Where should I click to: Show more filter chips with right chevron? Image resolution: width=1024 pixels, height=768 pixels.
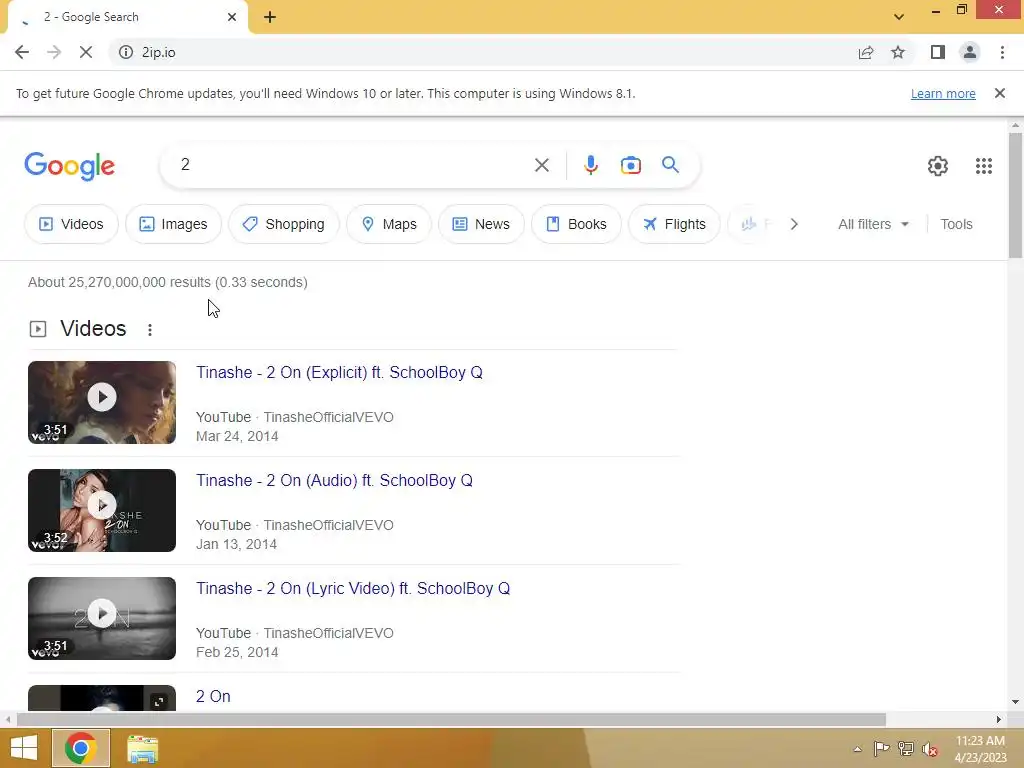[x=794, y=224]
